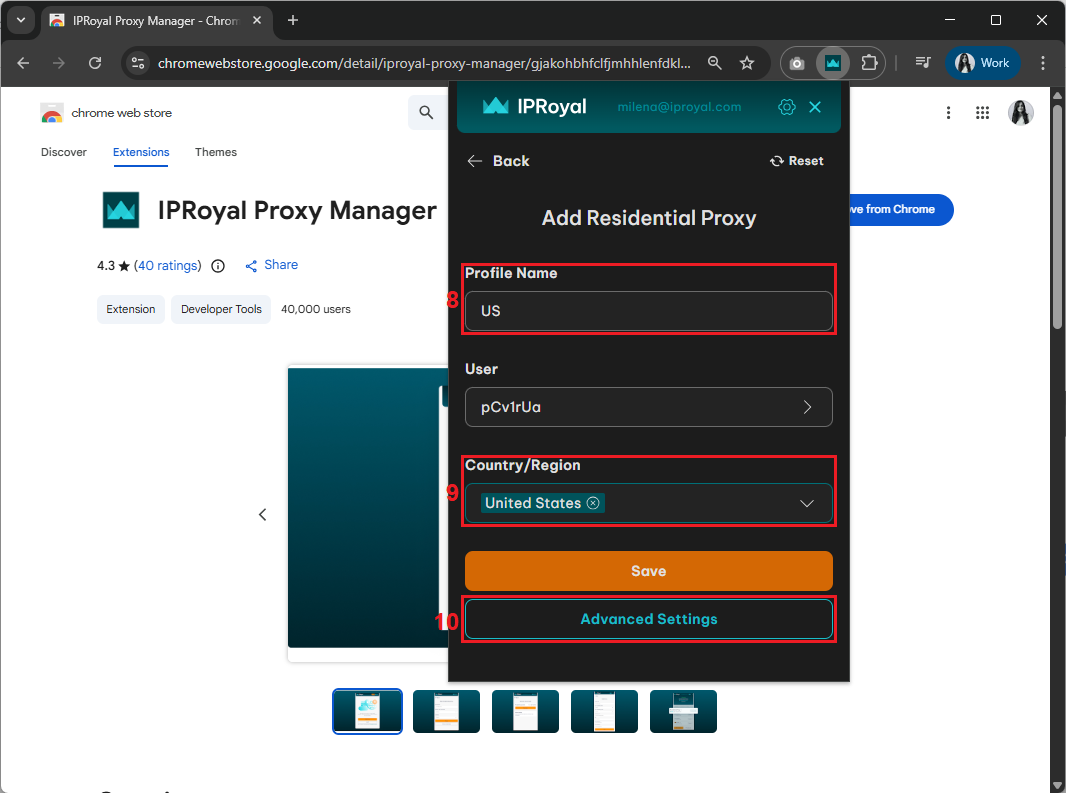Reset the proxy form
This screenshot has width=1066, height=793.
click(x=797, y=161)
